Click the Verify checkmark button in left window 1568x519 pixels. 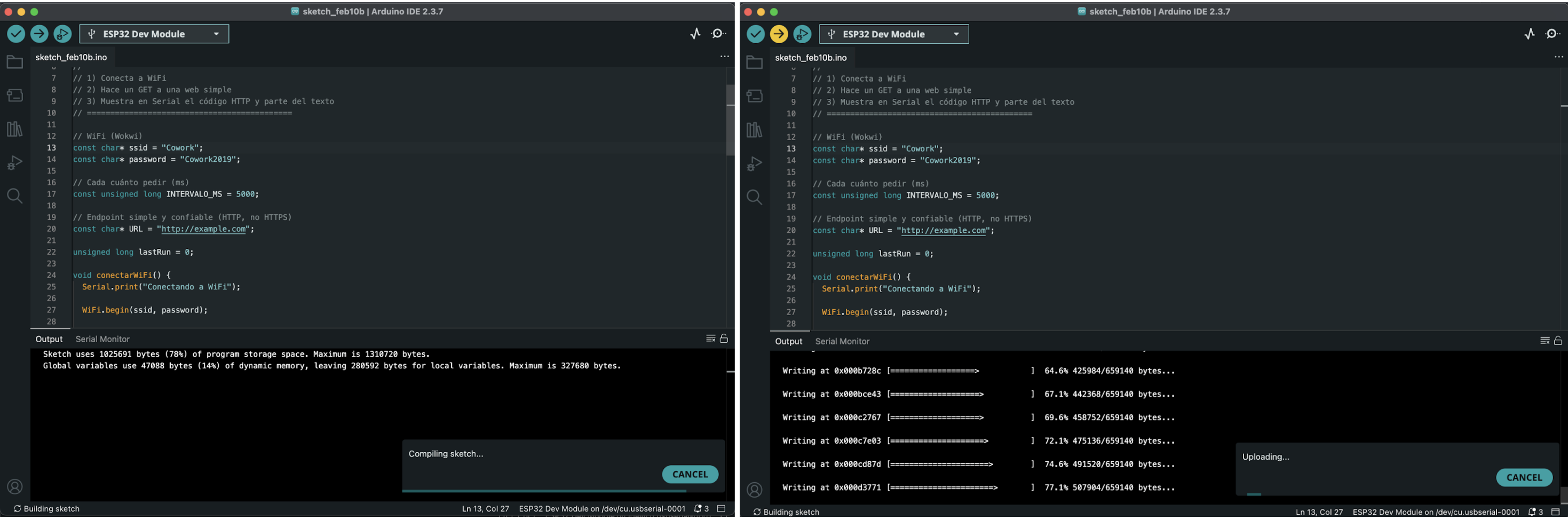pyautogui.click(x=16, y=34)
